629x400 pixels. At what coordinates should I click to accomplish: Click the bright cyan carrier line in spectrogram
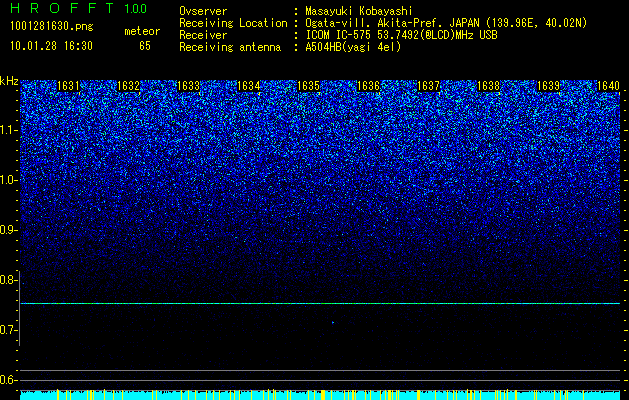click(320, 303)
